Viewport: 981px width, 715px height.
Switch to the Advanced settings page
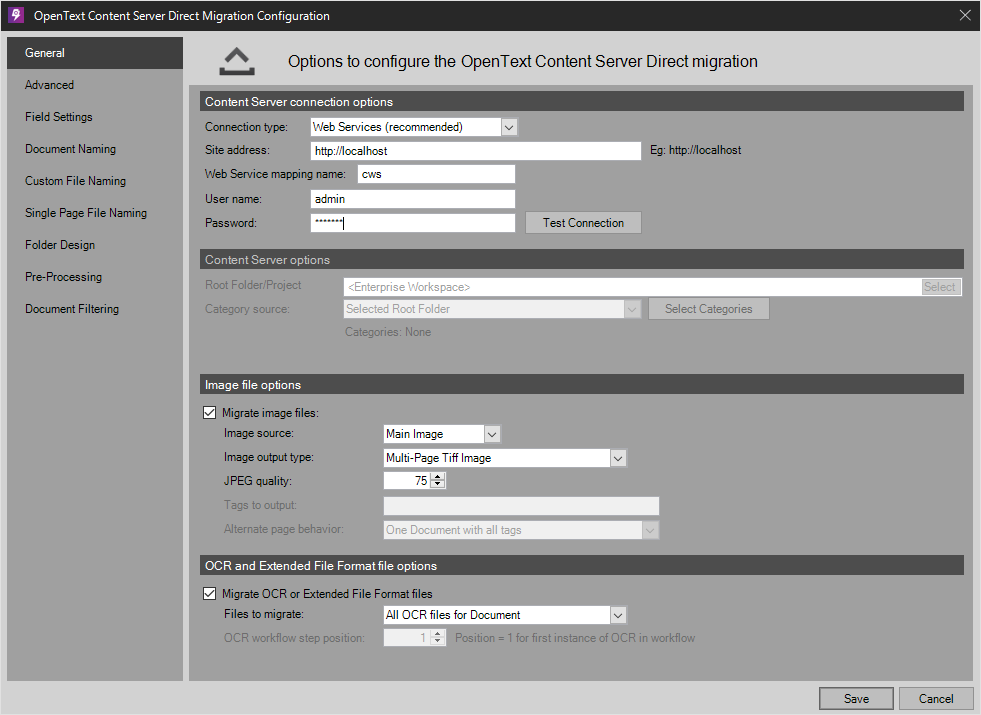(95, 85)
